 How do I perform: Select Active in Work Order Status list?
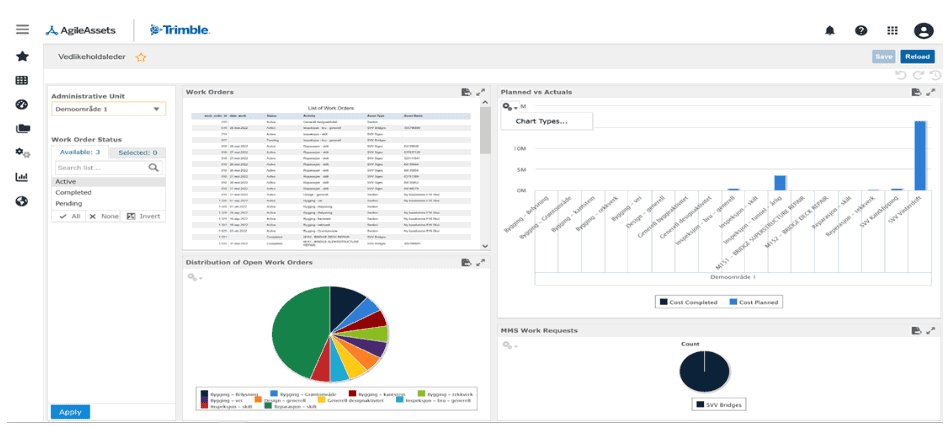66,182
